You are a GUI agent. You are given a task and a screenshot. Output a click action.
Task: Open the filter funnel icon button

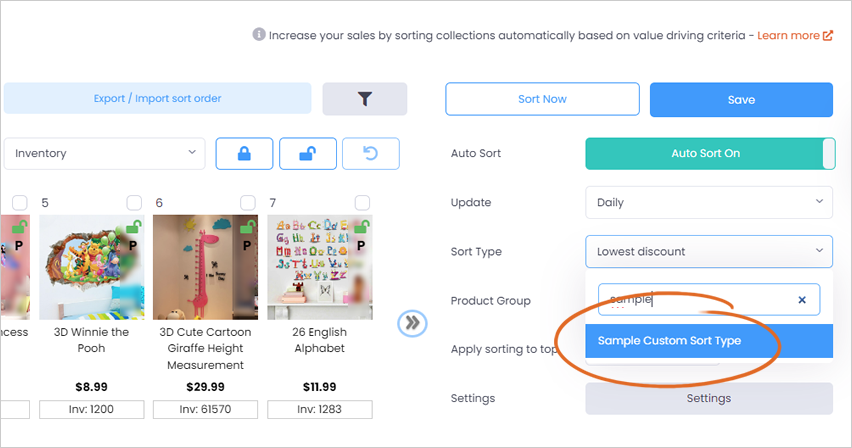tap(365, 99)
